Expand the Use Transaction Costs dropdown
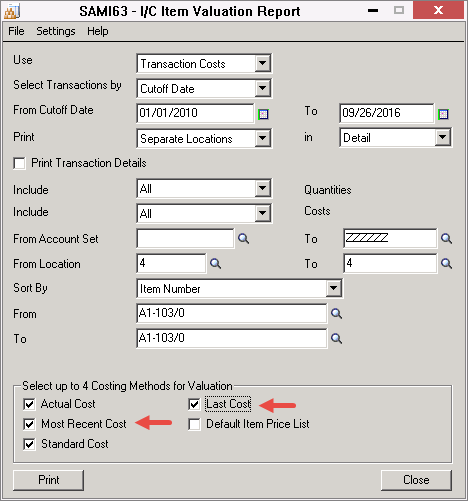The height and width of the screenshot is (501, 468). (263, 63)
